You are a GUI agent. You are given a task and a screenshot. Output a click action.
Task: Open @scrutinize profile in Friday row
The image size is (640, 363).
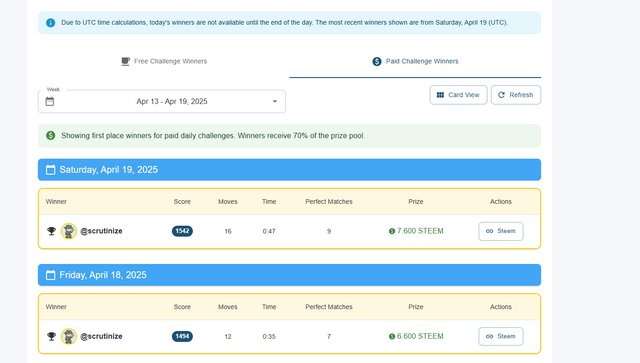(101, 336)
